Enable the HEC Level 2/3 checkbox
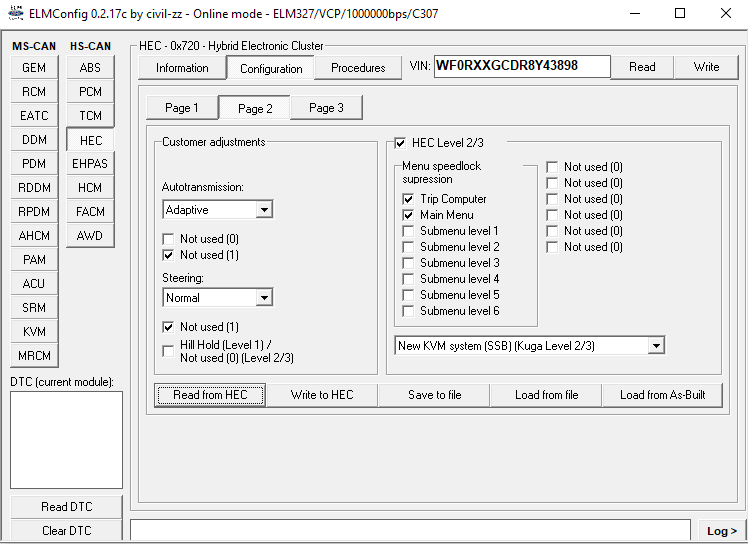Screen dimensions: 748x544 point(401,143)
